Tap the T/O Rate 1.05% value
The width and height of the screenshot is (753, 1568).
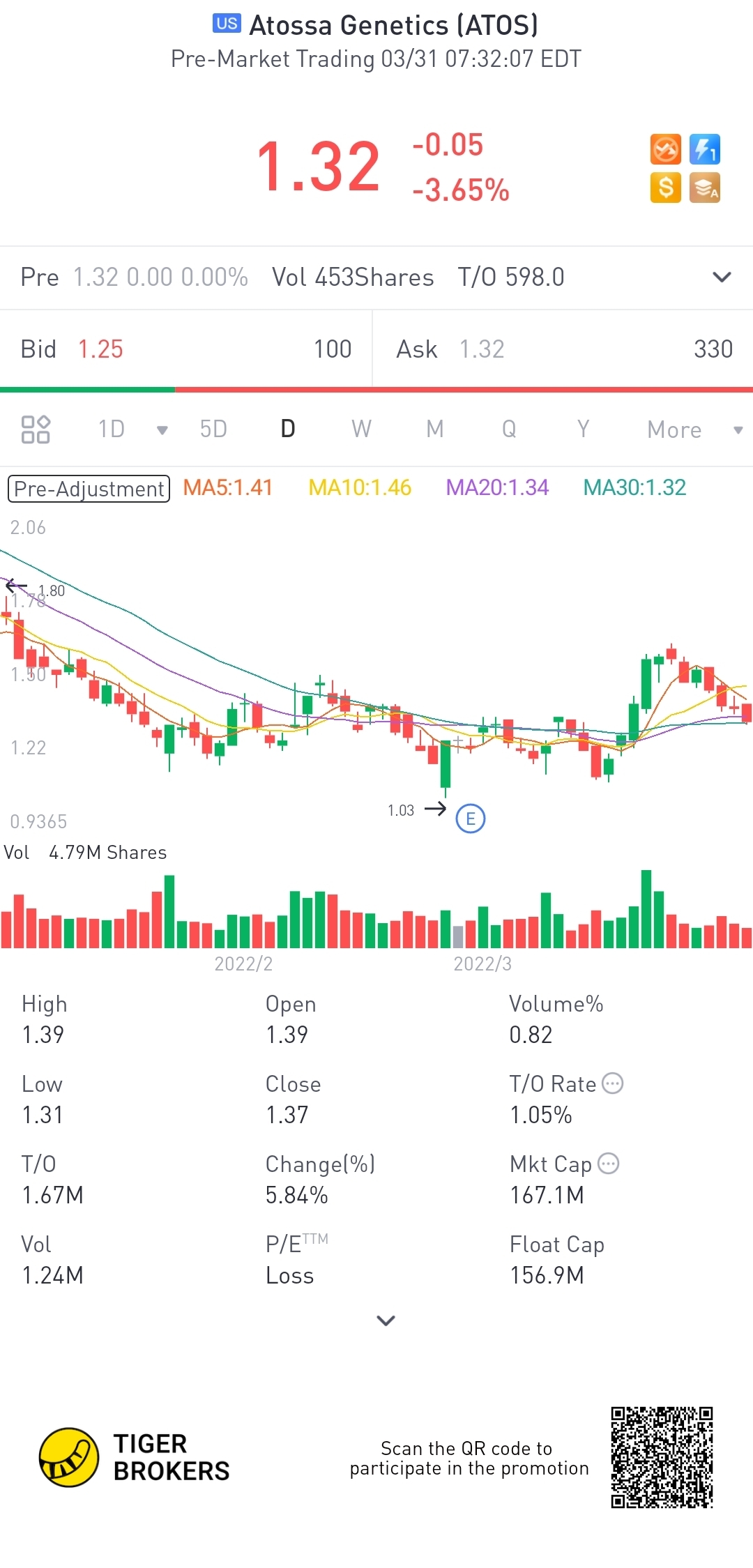(x=541, y=1115)
